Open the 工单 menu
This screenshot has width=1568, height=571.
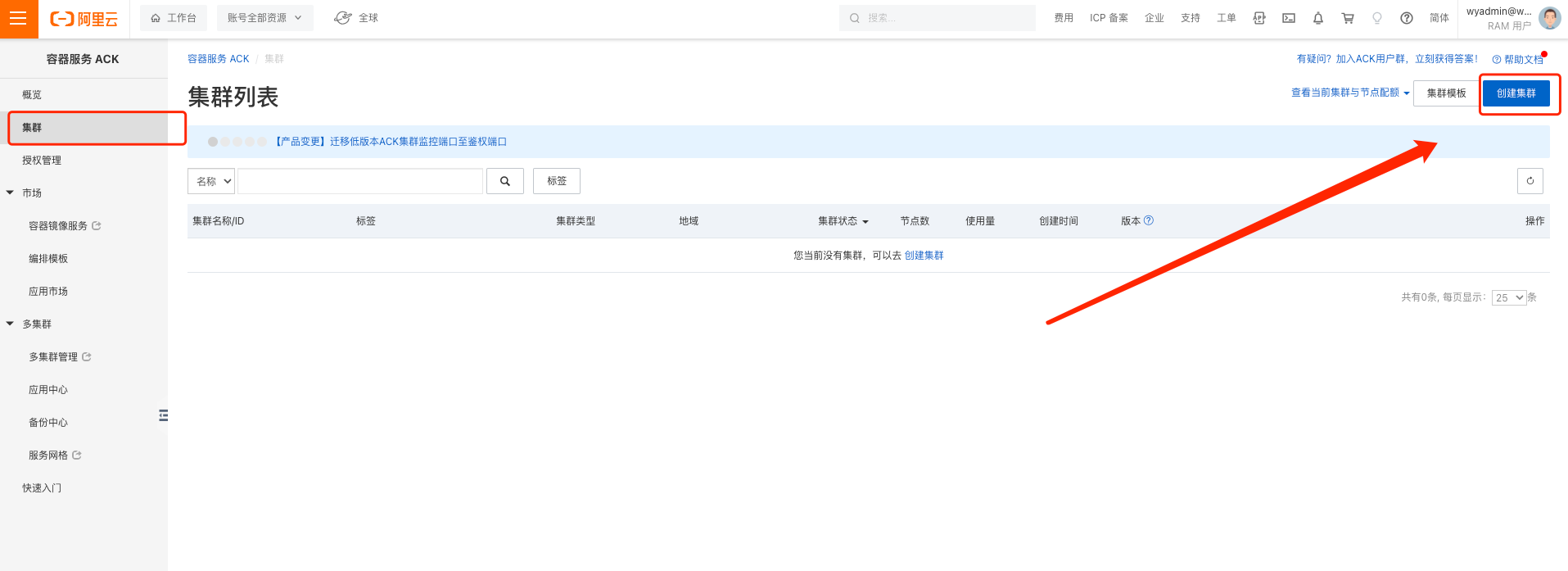click(1227, 18)
